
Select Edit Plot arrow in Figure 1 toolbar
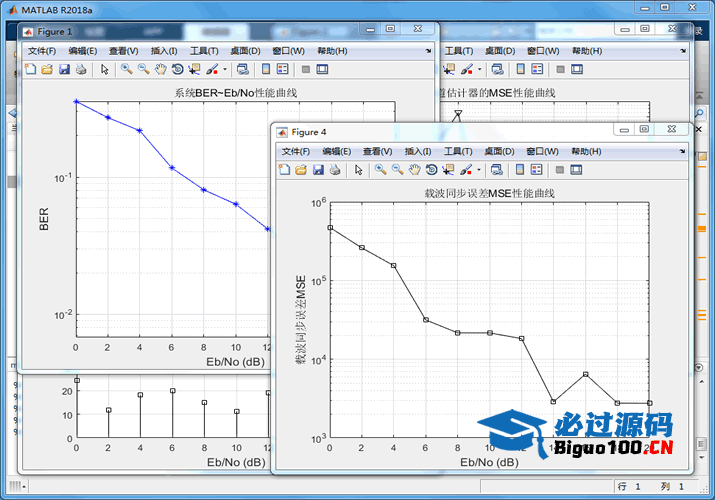click(x=104, y=69)
